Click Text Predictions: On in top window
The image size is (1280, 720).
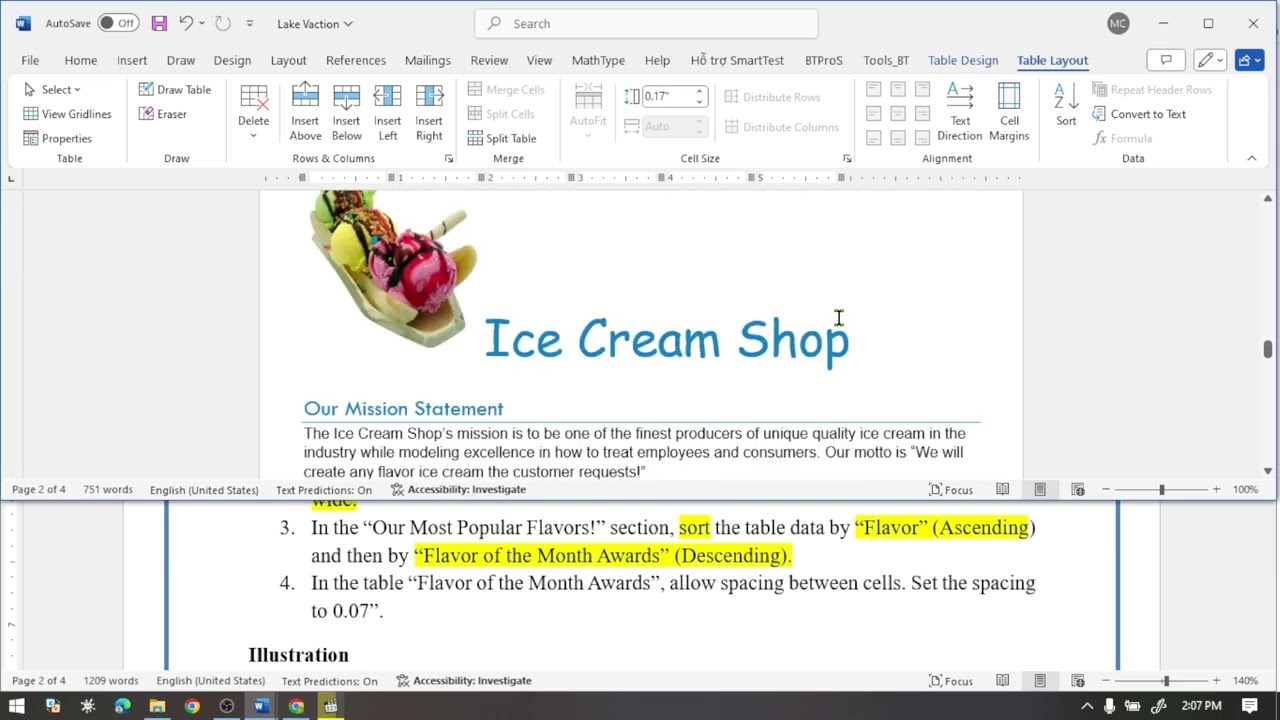pos(323,489)
